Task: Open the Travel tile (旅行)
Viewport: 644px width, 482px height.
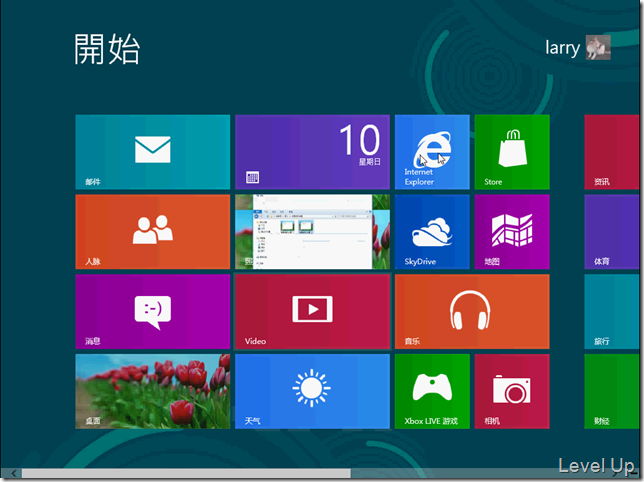Action: click(x=612, y=311)
